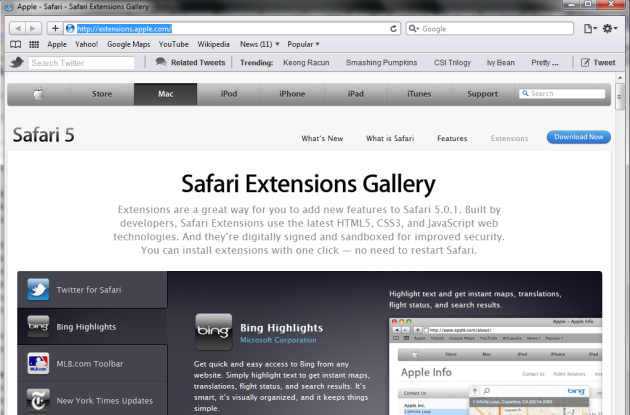The image size is (630, 415).
Task: Open trending topic CSI Trilogy
Action: click(x=452, y=63)
